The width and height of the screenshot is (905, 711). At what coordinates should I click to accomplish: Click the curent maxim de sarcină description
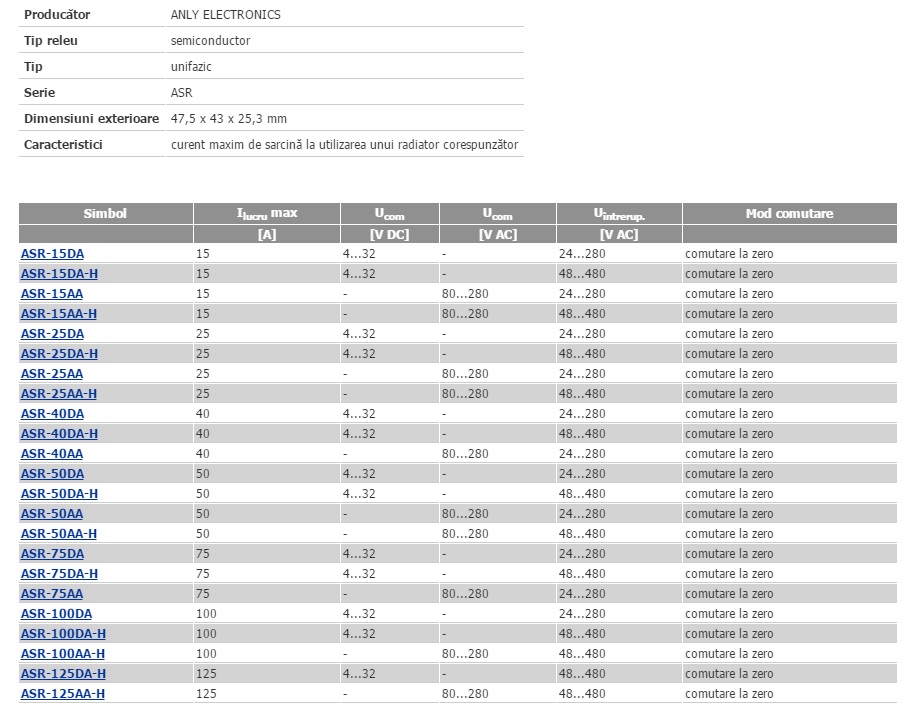345,145
